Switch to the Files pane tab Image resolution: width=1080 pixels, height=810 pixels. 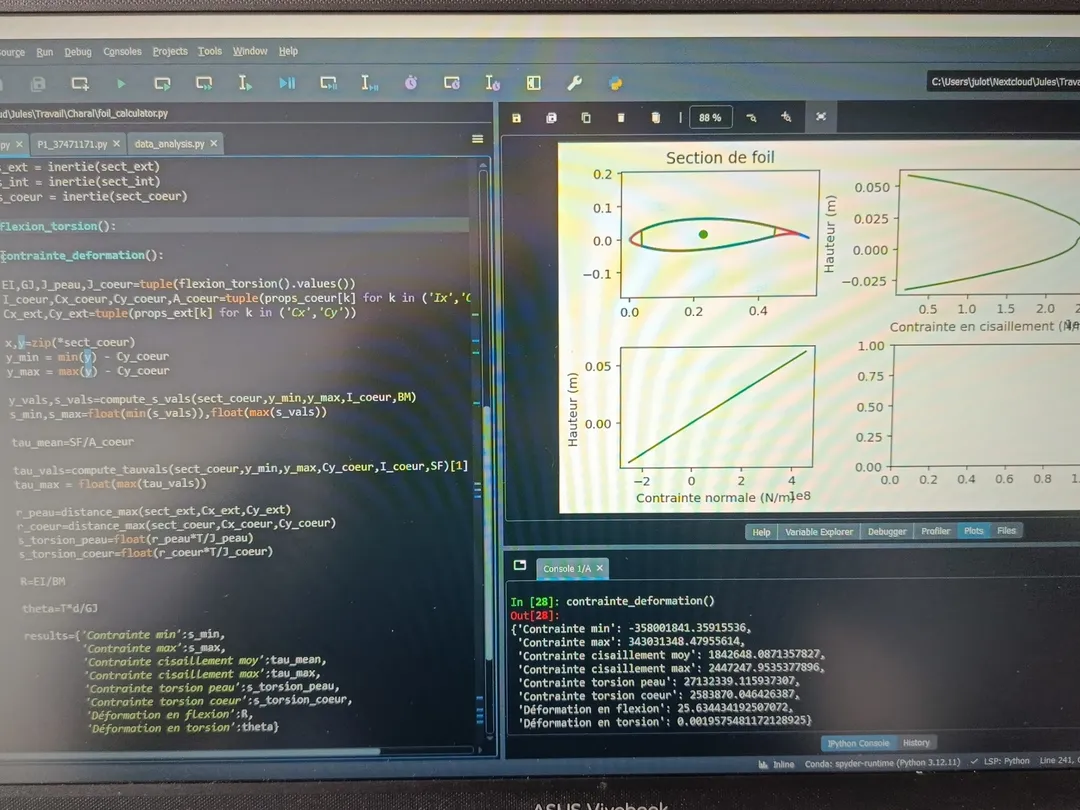pyautogui.click(x=1006, y=530)
